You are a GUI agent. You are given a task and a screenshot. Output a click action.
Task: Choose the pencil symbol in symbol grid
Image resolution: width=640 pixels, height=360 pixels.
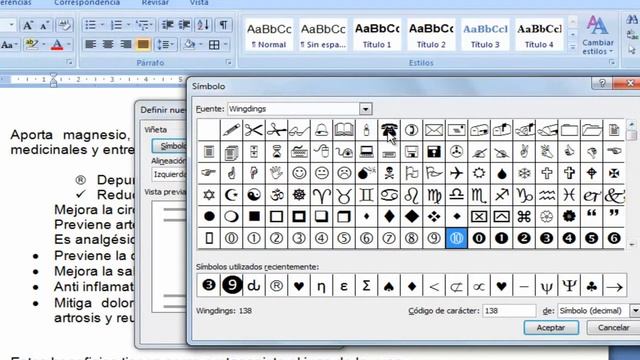coord(231,130)
